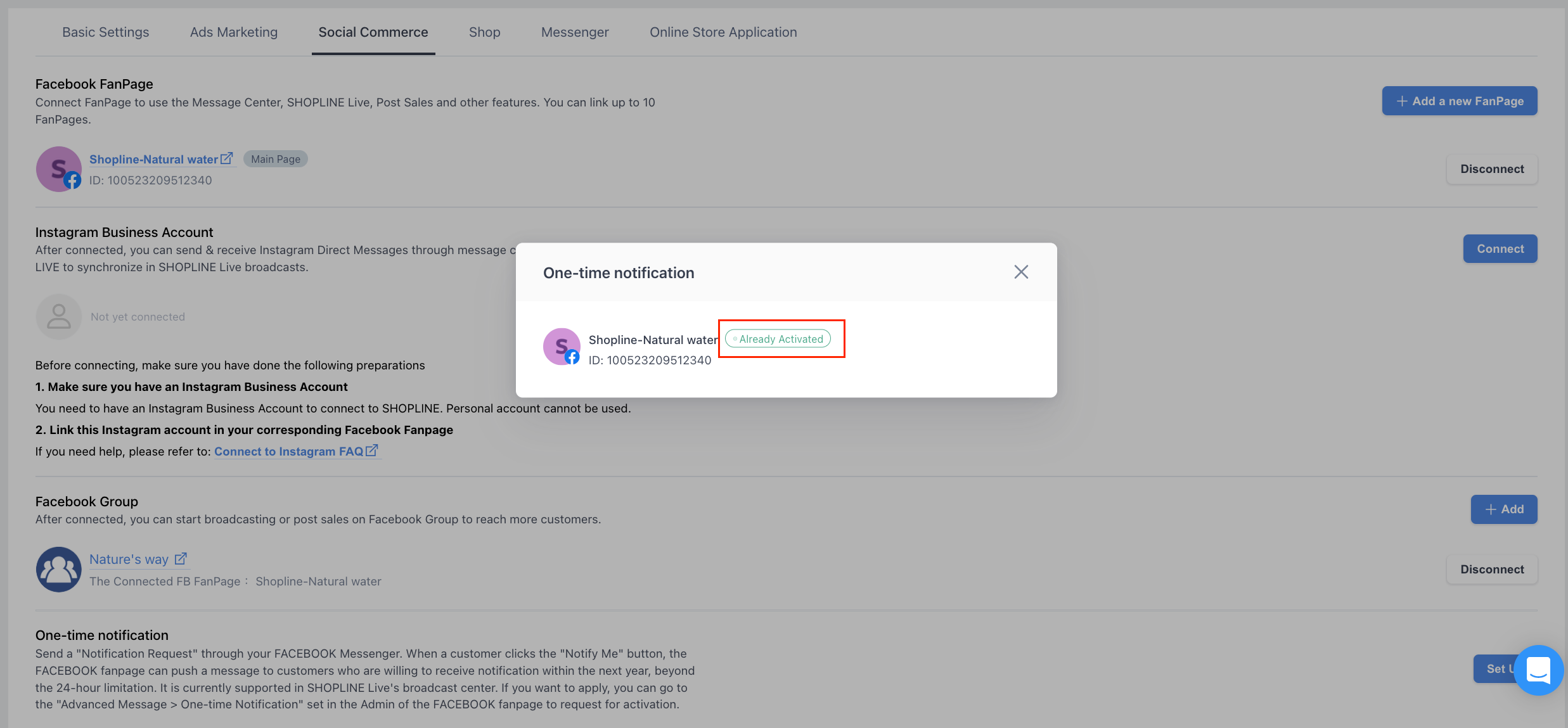Viewport: 1568px width, 728px height.
Task: Add a new Facebook Group
Action: coord(1504,509)
